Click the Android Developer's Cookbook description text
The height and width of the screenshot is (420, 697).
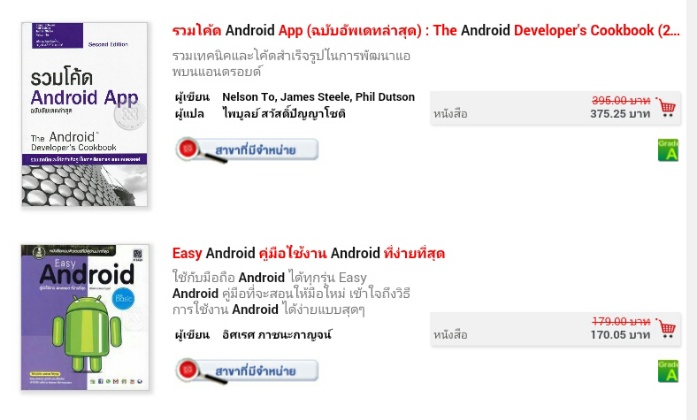point(291,64)
